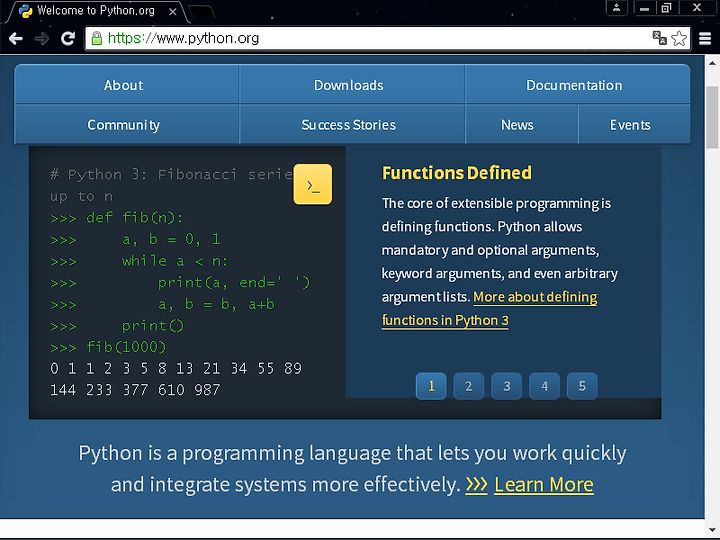Image resolution: width=720 pixels, height=540 pixels.
Task: Close the Welcome to Python.org tab
Action: coord(173,11)
